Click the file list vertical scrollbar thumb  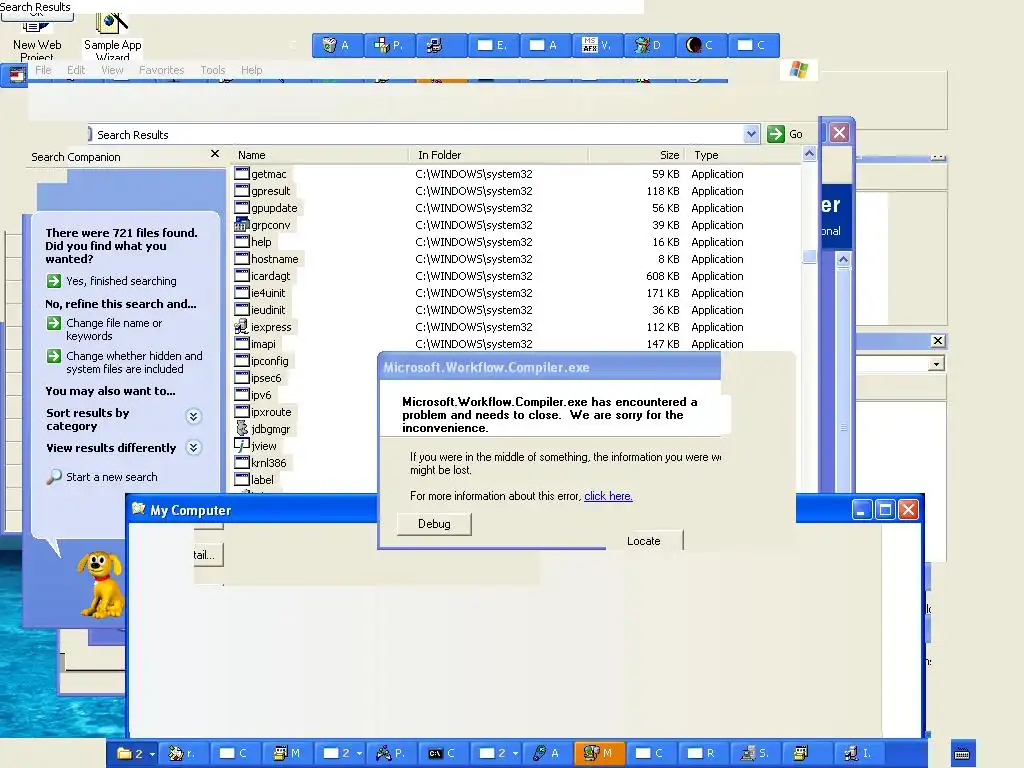pos(809,257)
